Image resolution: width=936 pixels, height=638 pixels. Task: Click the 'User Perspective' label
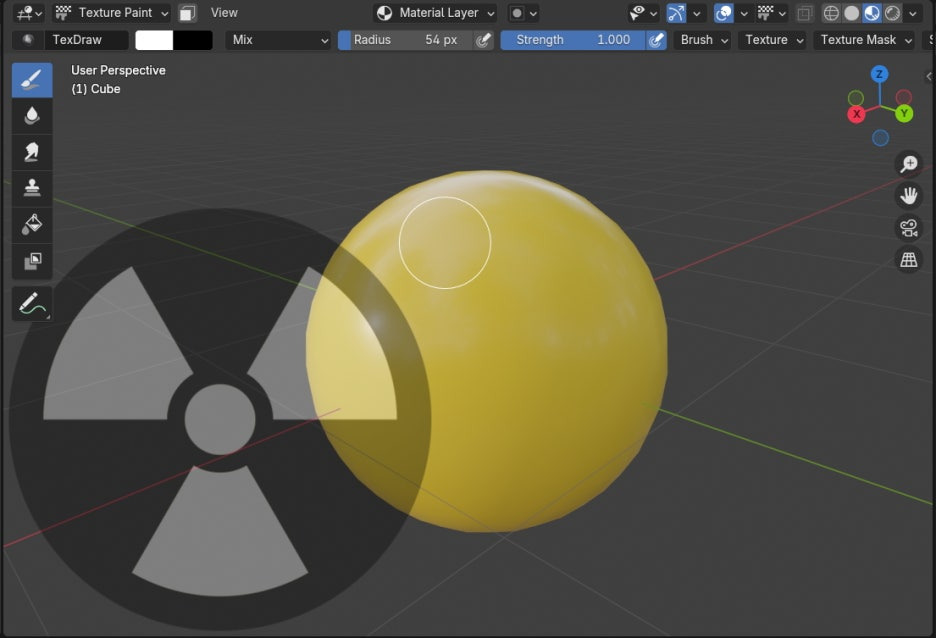click(118, 70)
